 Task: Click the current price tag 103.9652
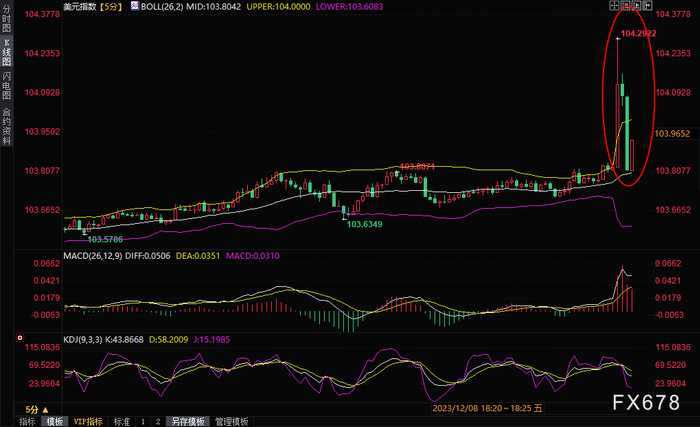click(672, 134)
